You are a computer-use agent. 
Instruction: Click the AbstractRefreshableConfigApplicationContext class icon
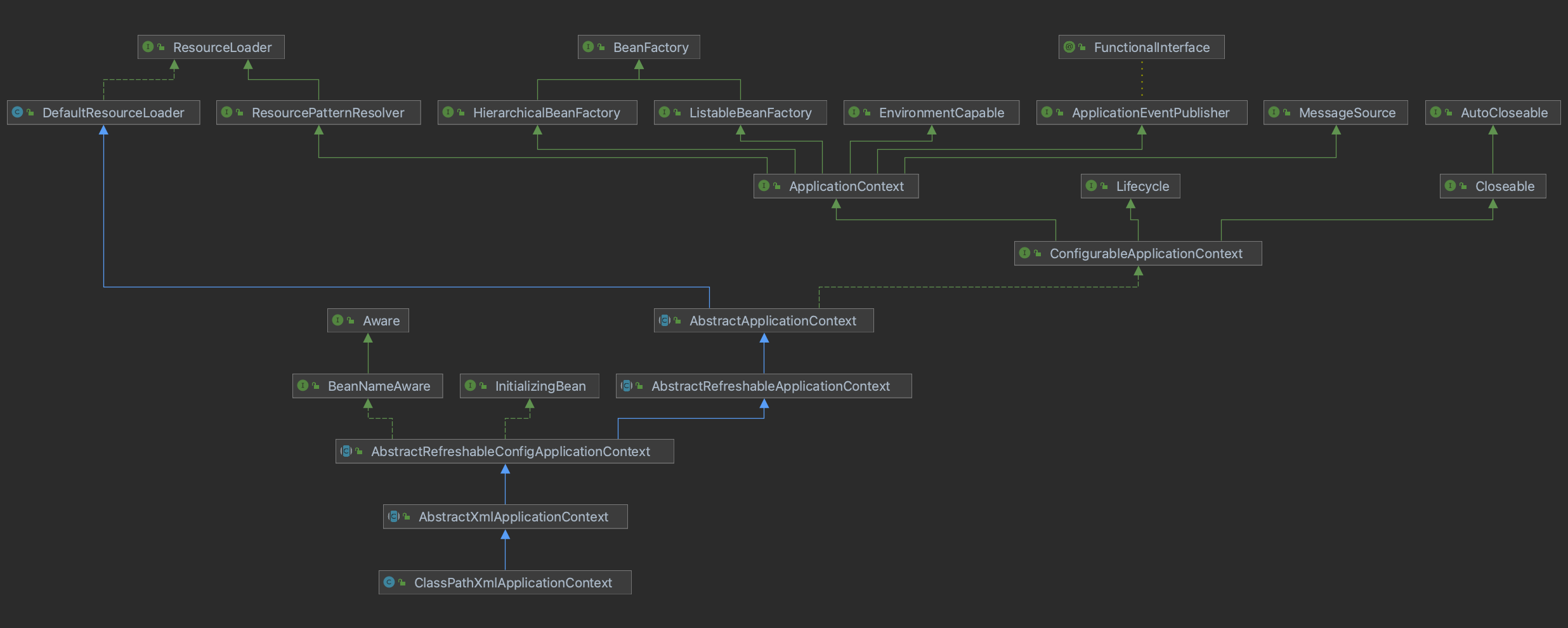pyautogui.click(x=346, y=451)
